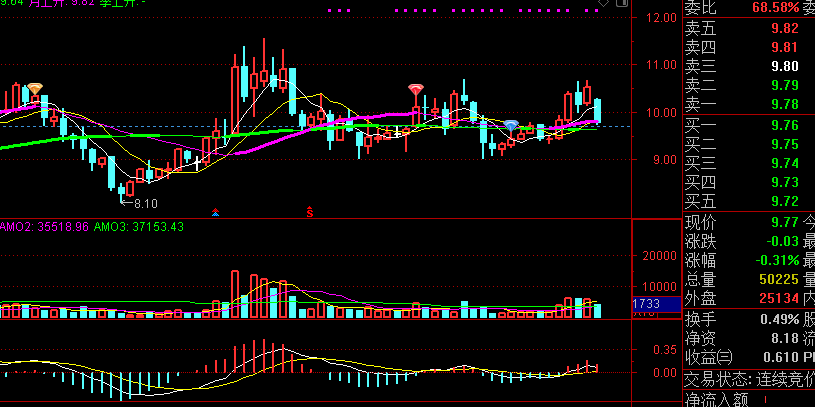
Task: Select the 11.00 price axis label
Action: 661,65
